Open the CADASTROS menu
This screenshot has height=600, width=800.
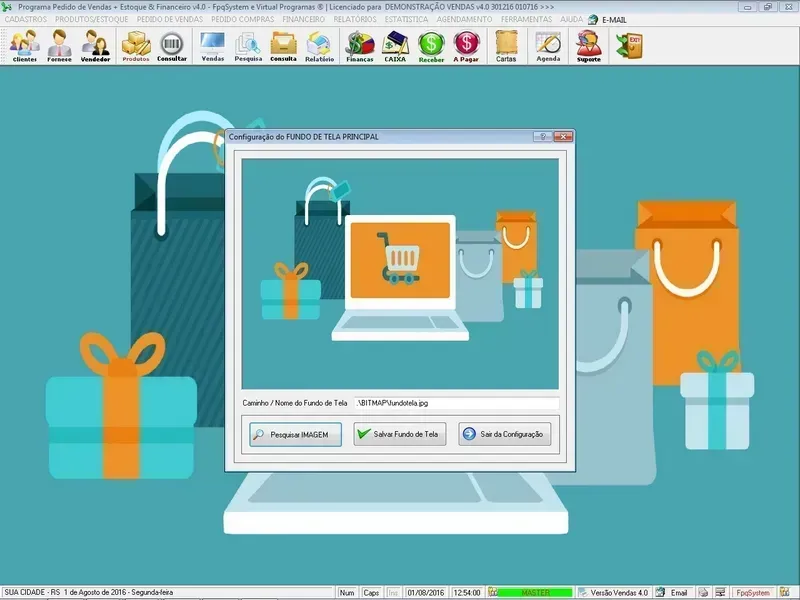click(26, 19)
